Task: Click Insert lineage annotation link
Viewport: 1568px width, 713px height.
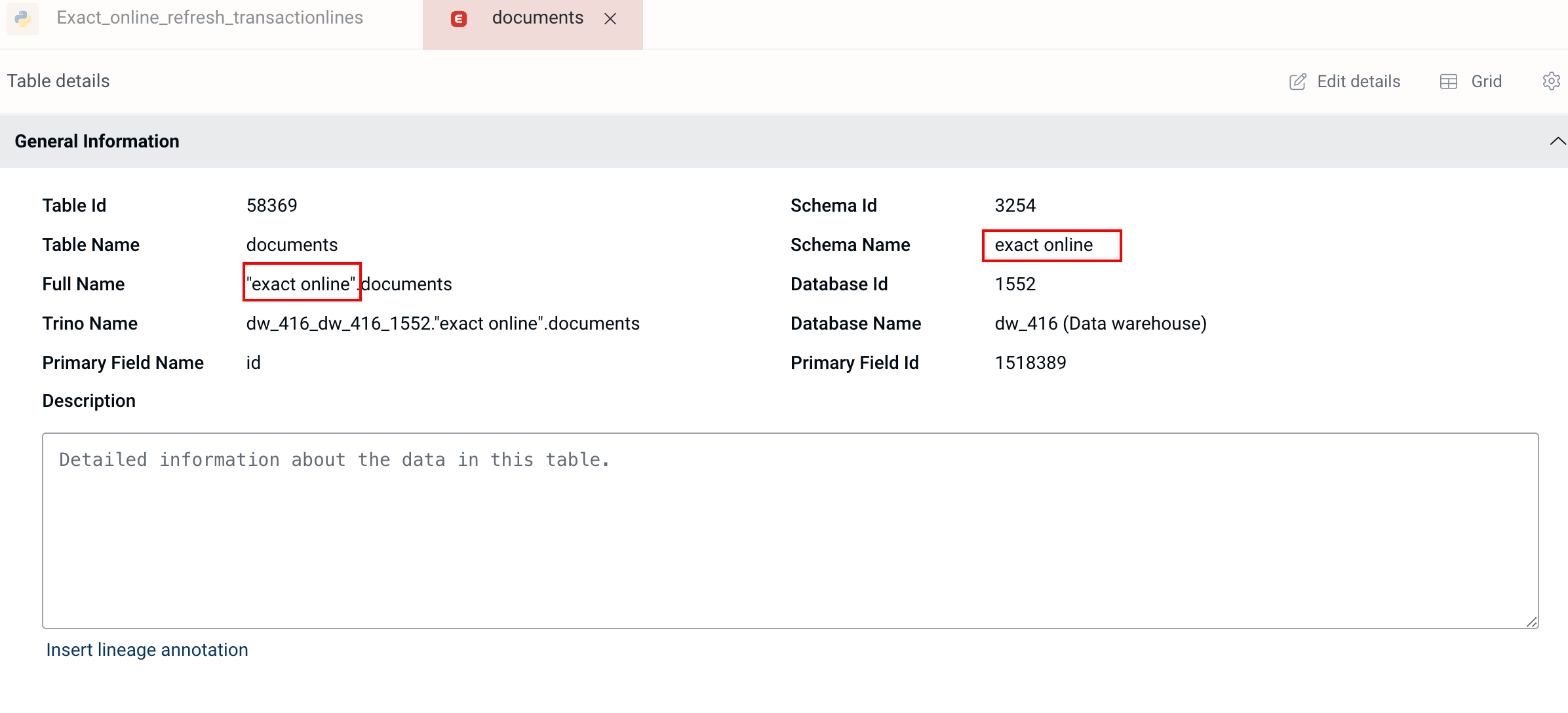Action: click(147, 649)
